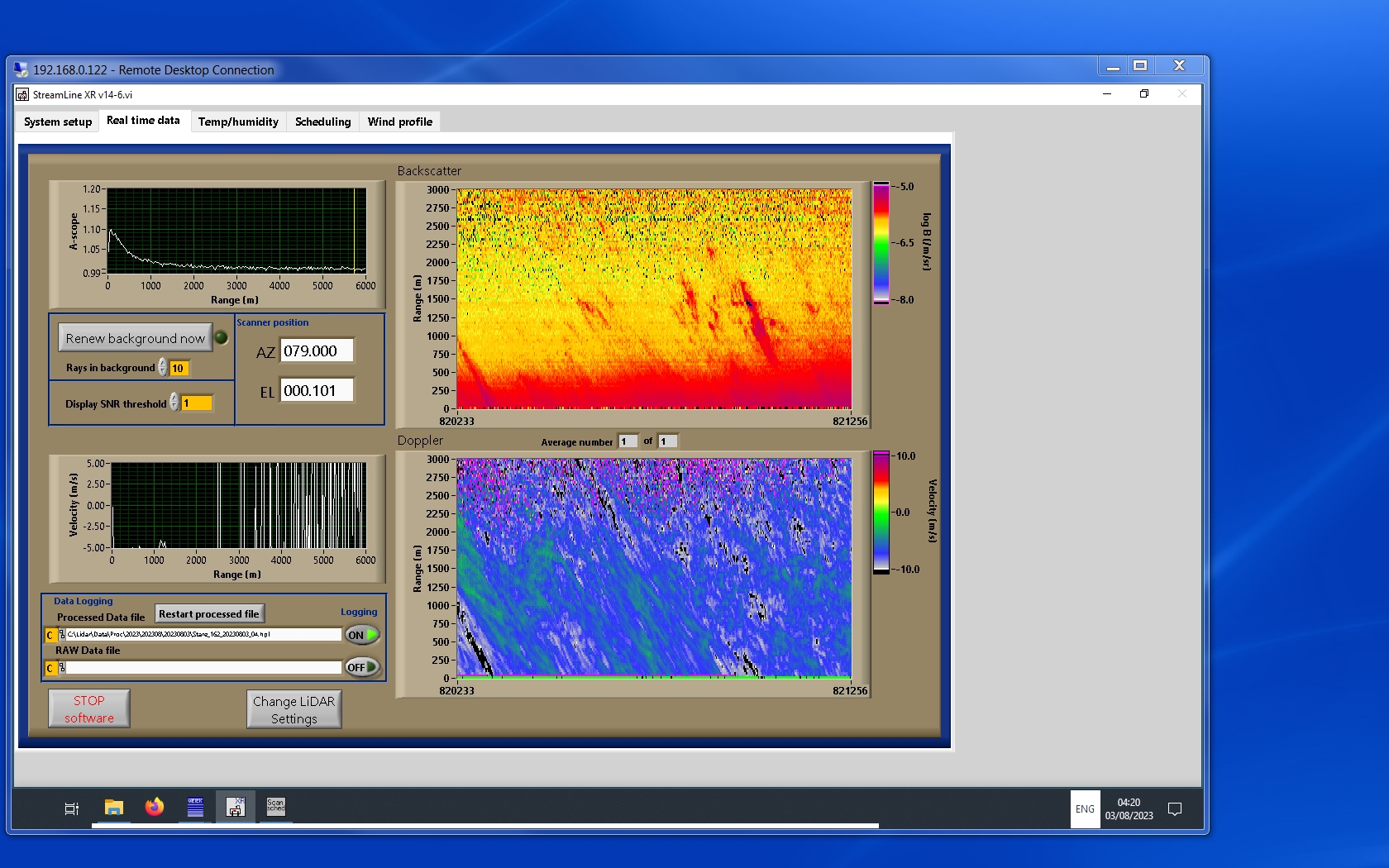Click the AZ scanner position field
This screenshot has height=868, width=1389.
(x=317, y=351)
